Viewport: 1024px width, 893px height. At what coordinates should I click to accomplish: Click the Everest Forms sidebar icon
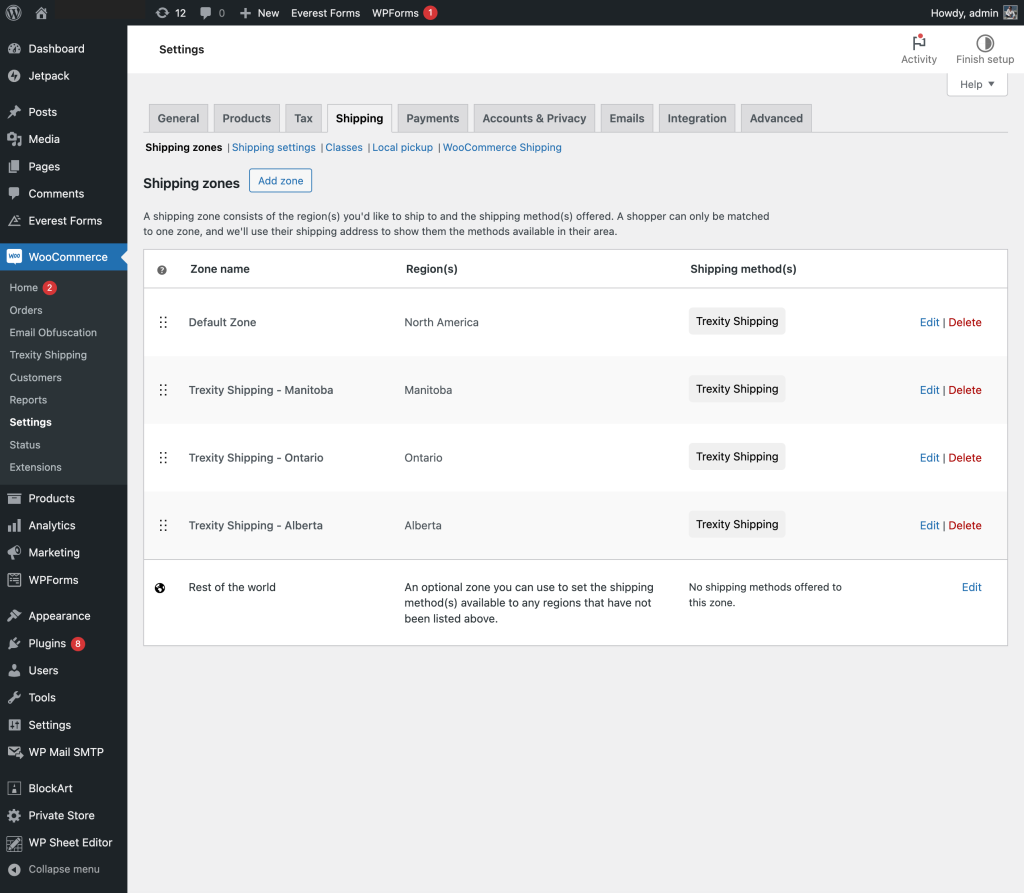pyautogui.click(x=14, y=221)
